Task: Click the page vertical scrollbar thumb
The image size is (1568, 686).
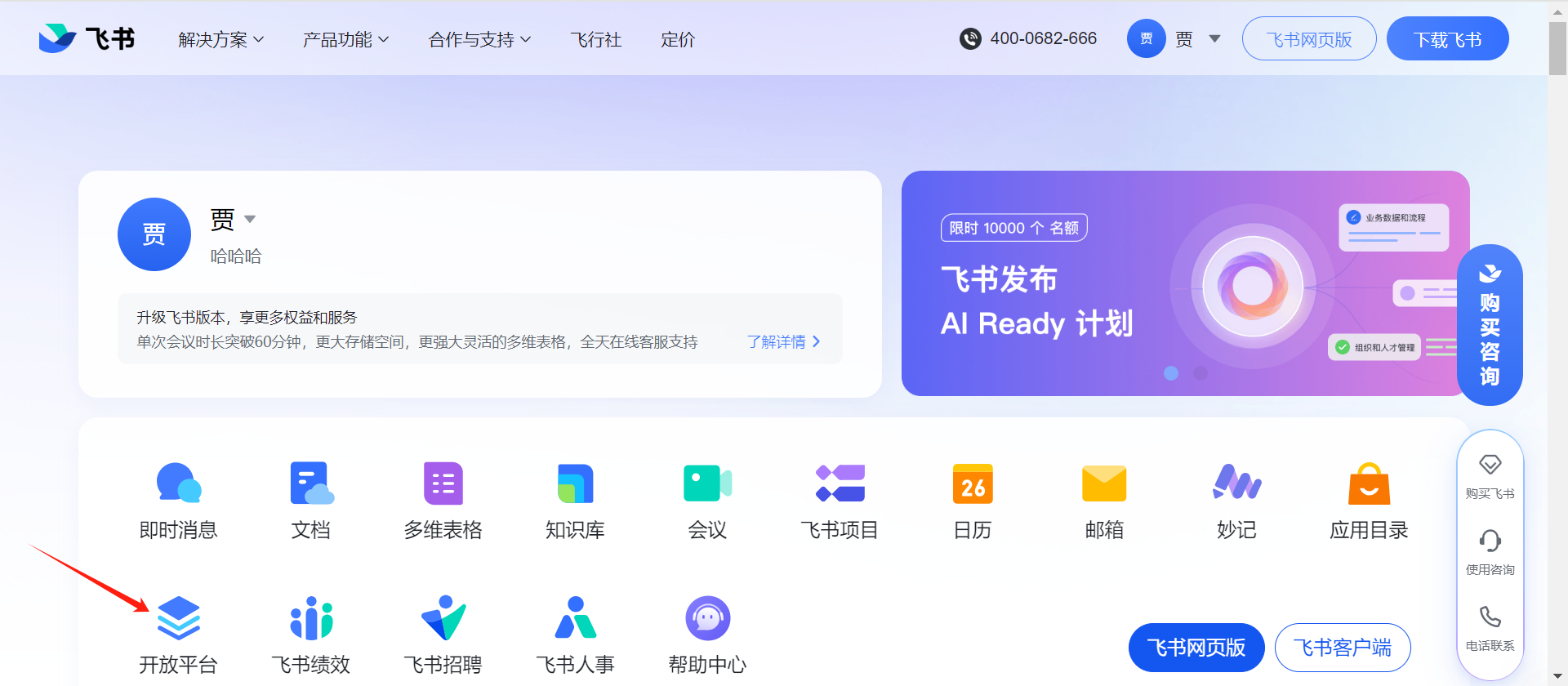Action: coord(1557,49)
